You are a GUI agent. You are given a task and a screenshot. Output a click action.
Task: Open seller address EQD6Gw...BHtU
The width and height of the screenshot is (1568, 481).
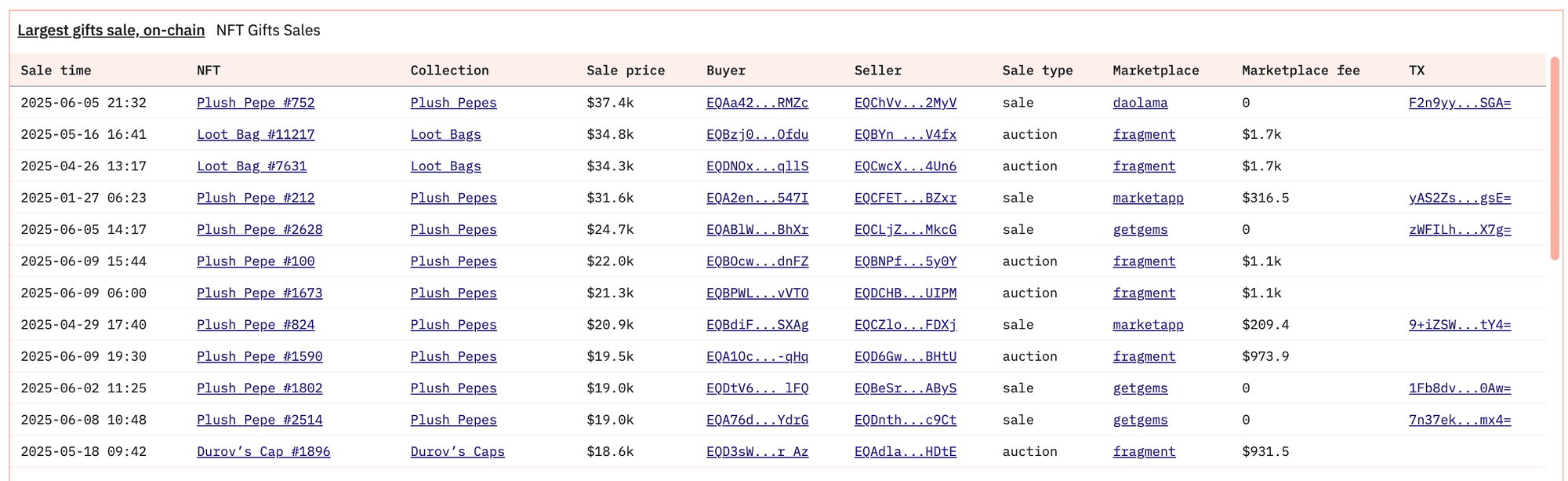[x=905, y=356]
